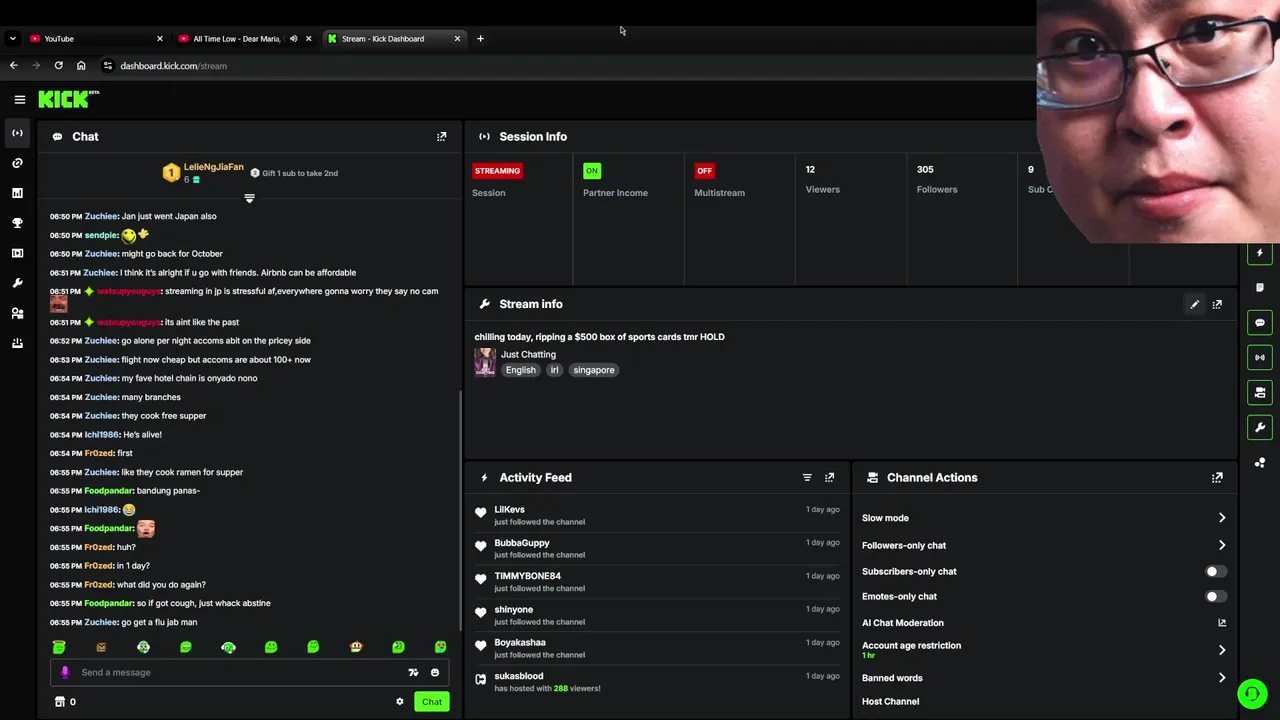Toggle Emotes-only chat switch
Image resolution: width=1280 pixels, height=720 pixels.
pyautogui.click(x=1216, y=596)
